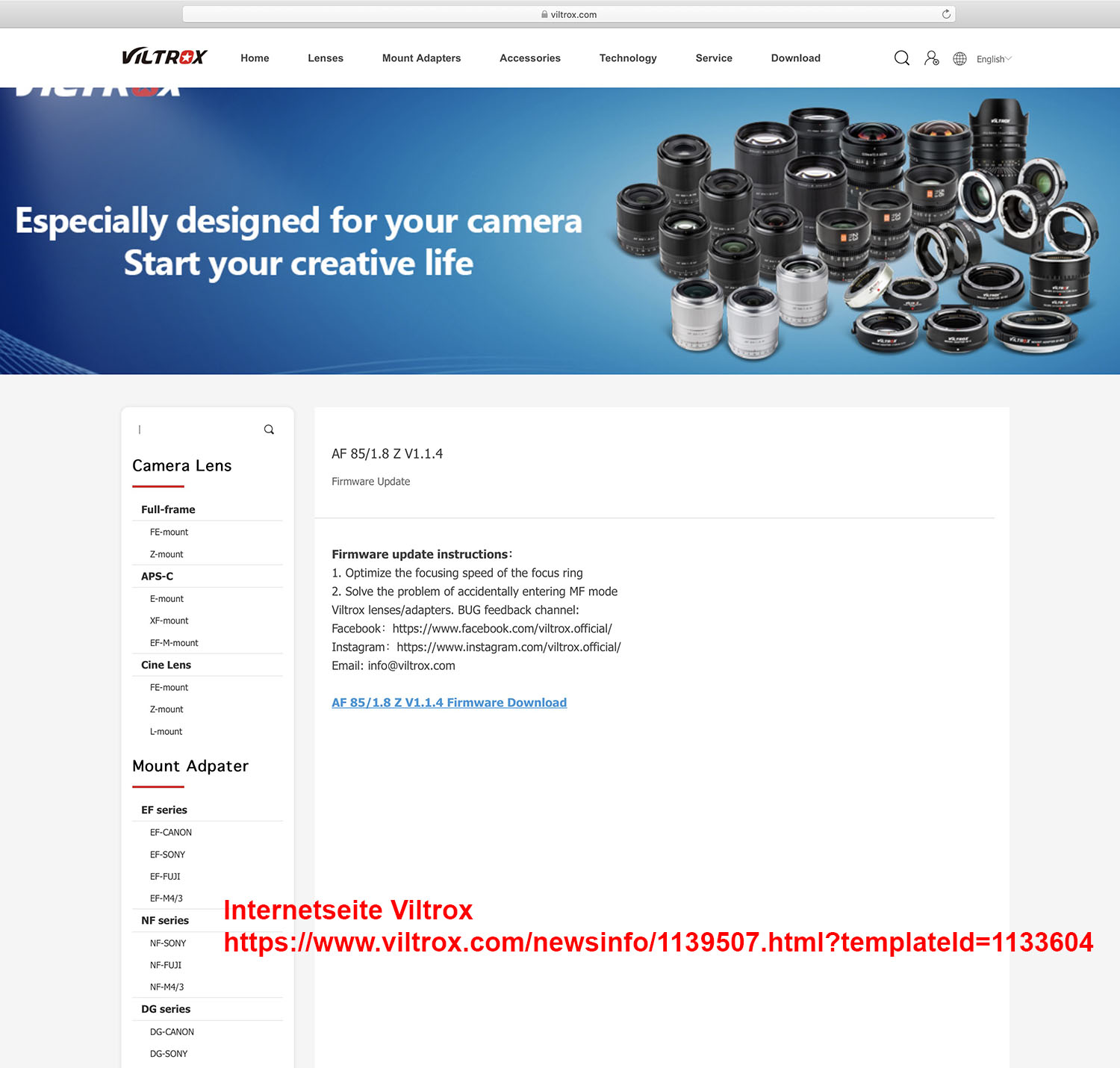Screen dimensions: 1120x1068
Task: Select Cine Lens category in sidebar
Action: pyautogui.click(x=166, y=665)
